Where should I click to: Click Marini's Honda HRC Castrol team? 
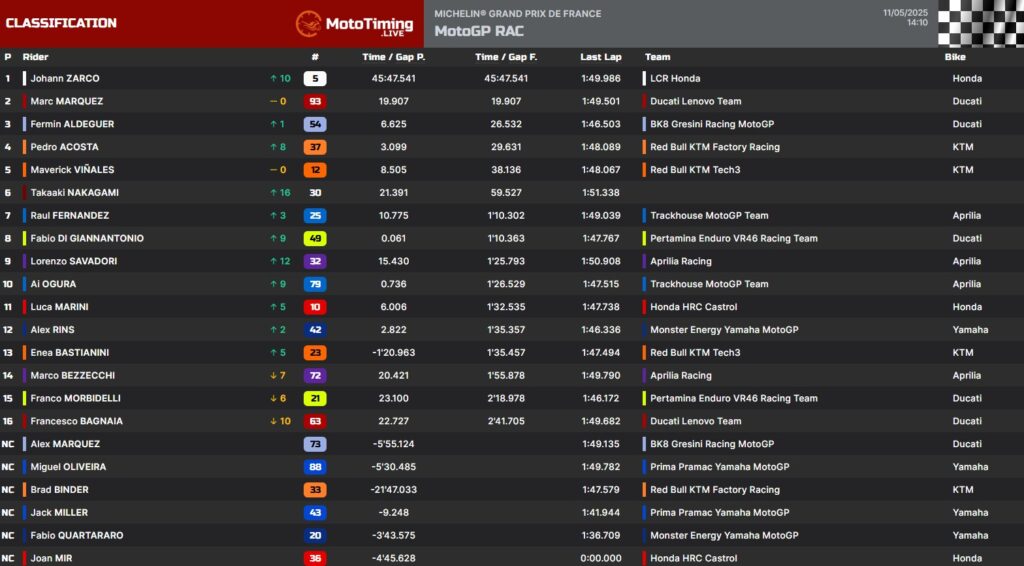(693, 307)
